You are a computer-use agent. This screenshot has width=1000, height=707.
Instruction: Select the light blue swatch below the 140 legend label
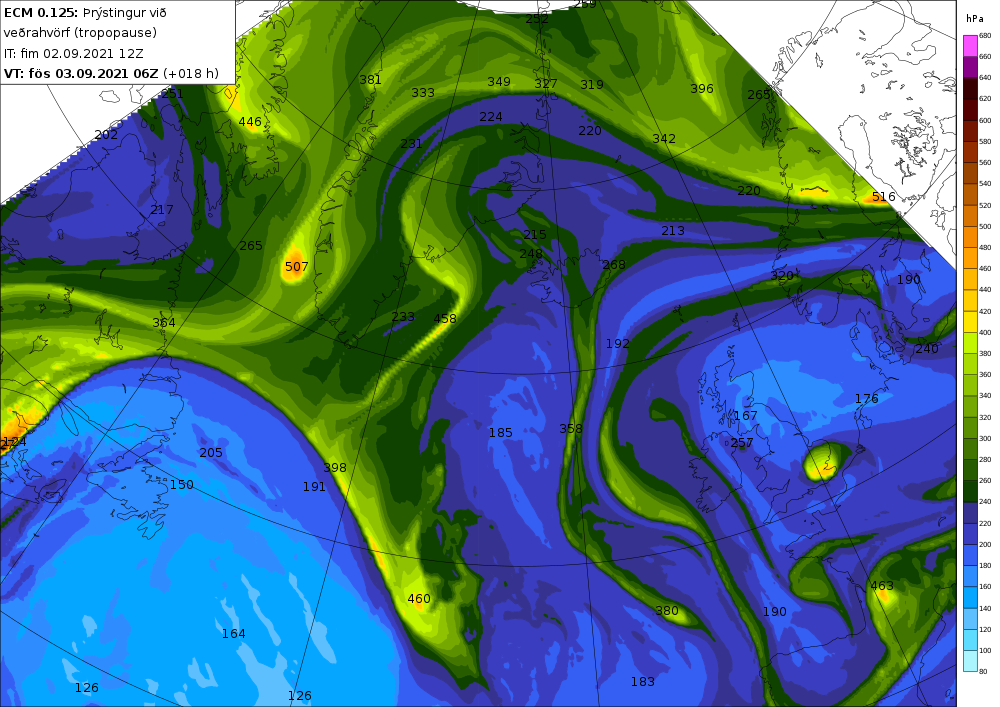[x=970, y=618]
